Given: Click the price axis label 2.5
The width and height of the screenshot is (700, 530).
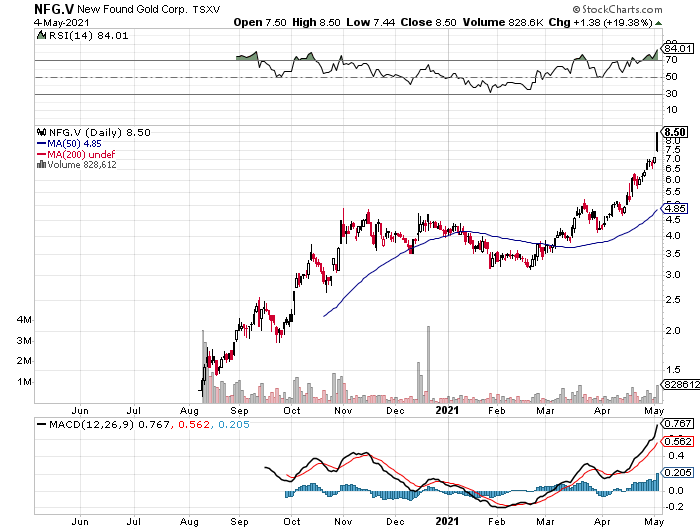Looking at the screenshot, I should (x=672, y=300).
